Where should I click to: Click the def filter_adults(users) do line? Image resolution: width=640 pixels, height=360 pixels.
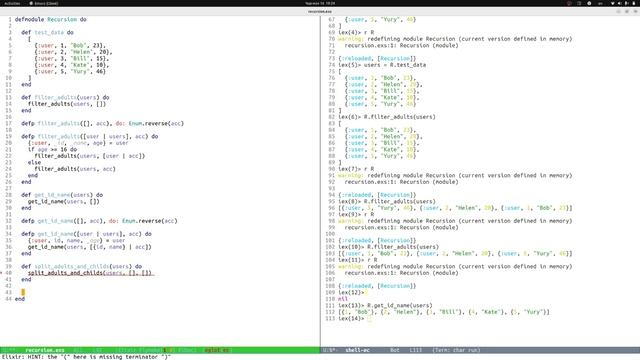(x=65, y=97)
